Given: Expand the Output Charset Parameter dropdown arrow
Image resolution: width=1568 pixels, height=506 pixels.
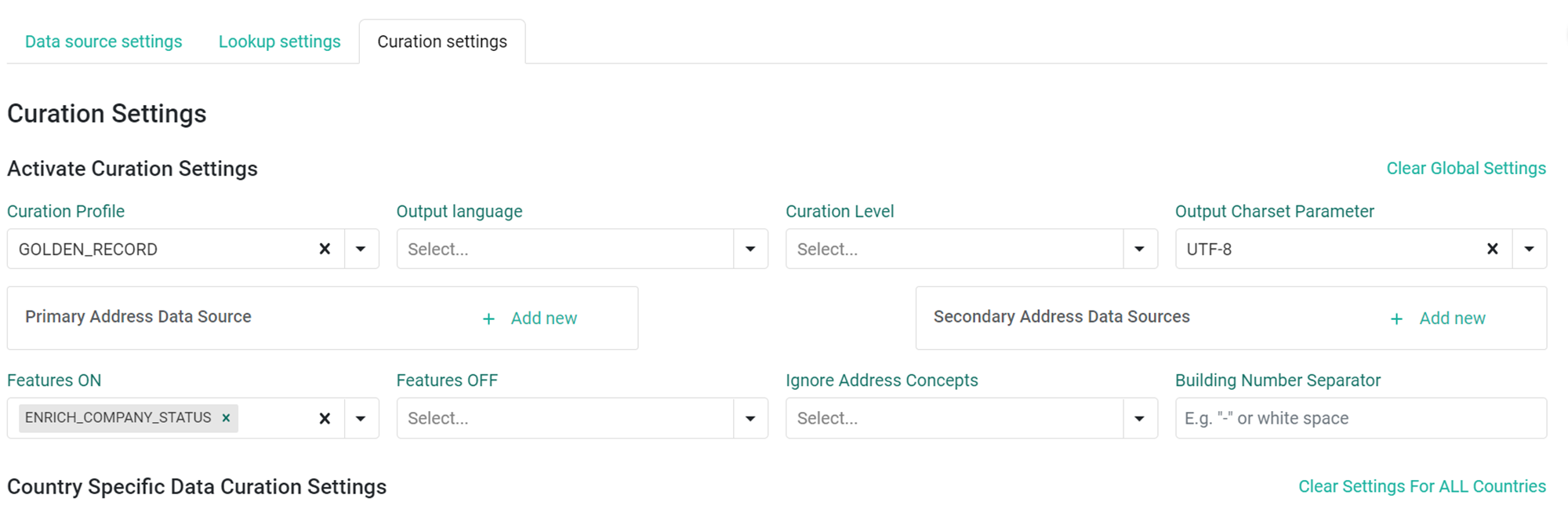Looking at the screenshot, I should 1529,249.
